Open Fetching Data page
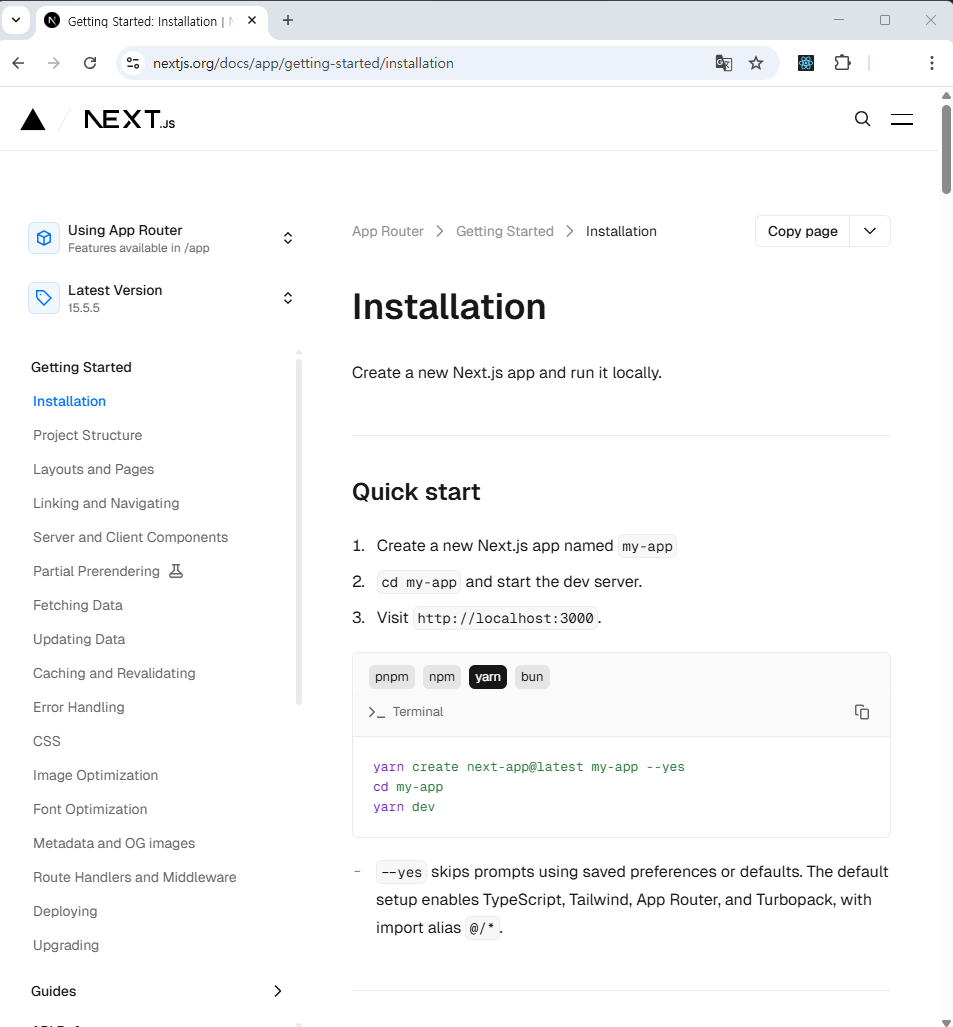 [x=78, y=605]
